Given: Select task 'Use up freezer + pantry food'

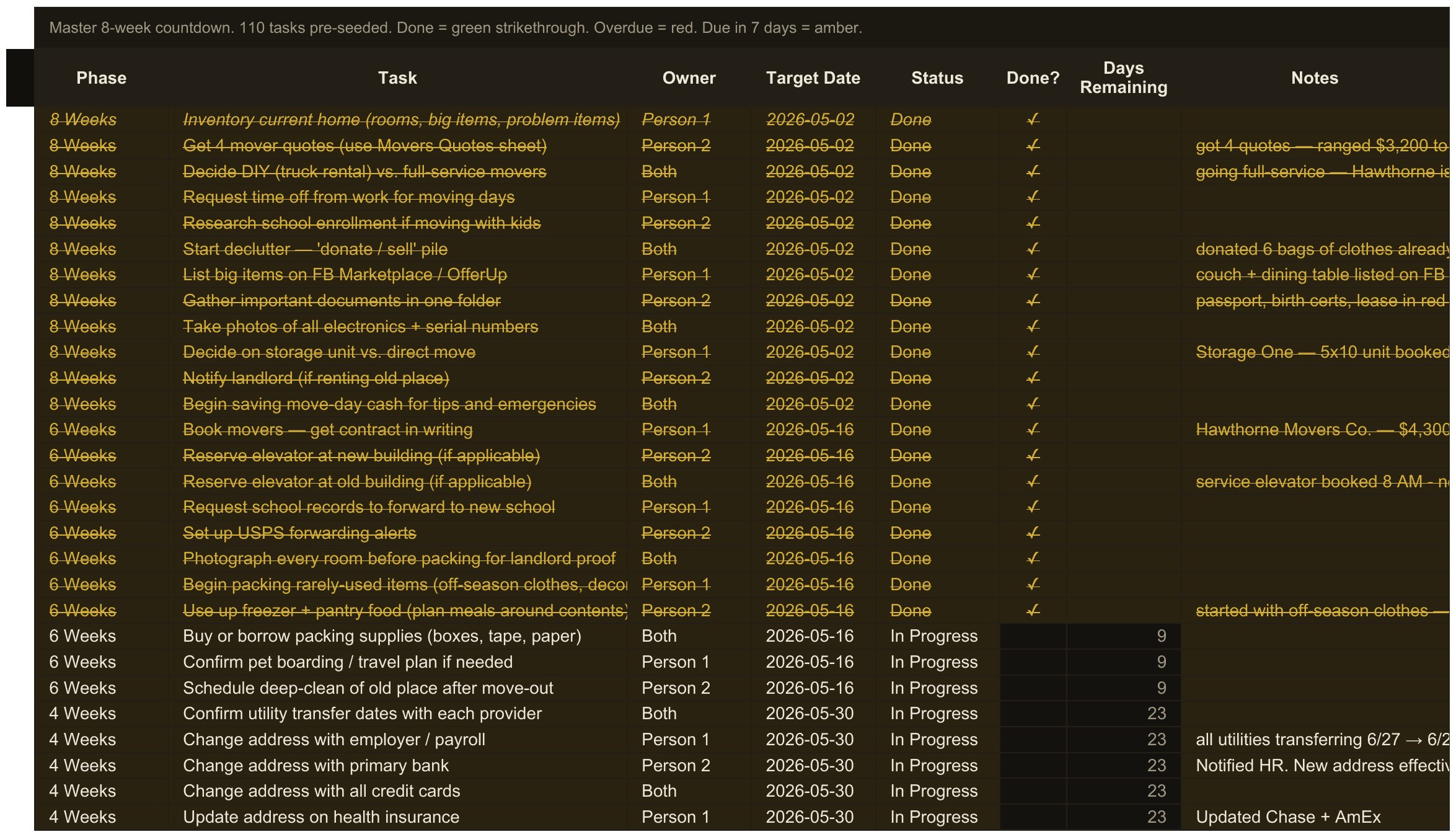Looking at the screenshot, I should click(x=405, y=611).
